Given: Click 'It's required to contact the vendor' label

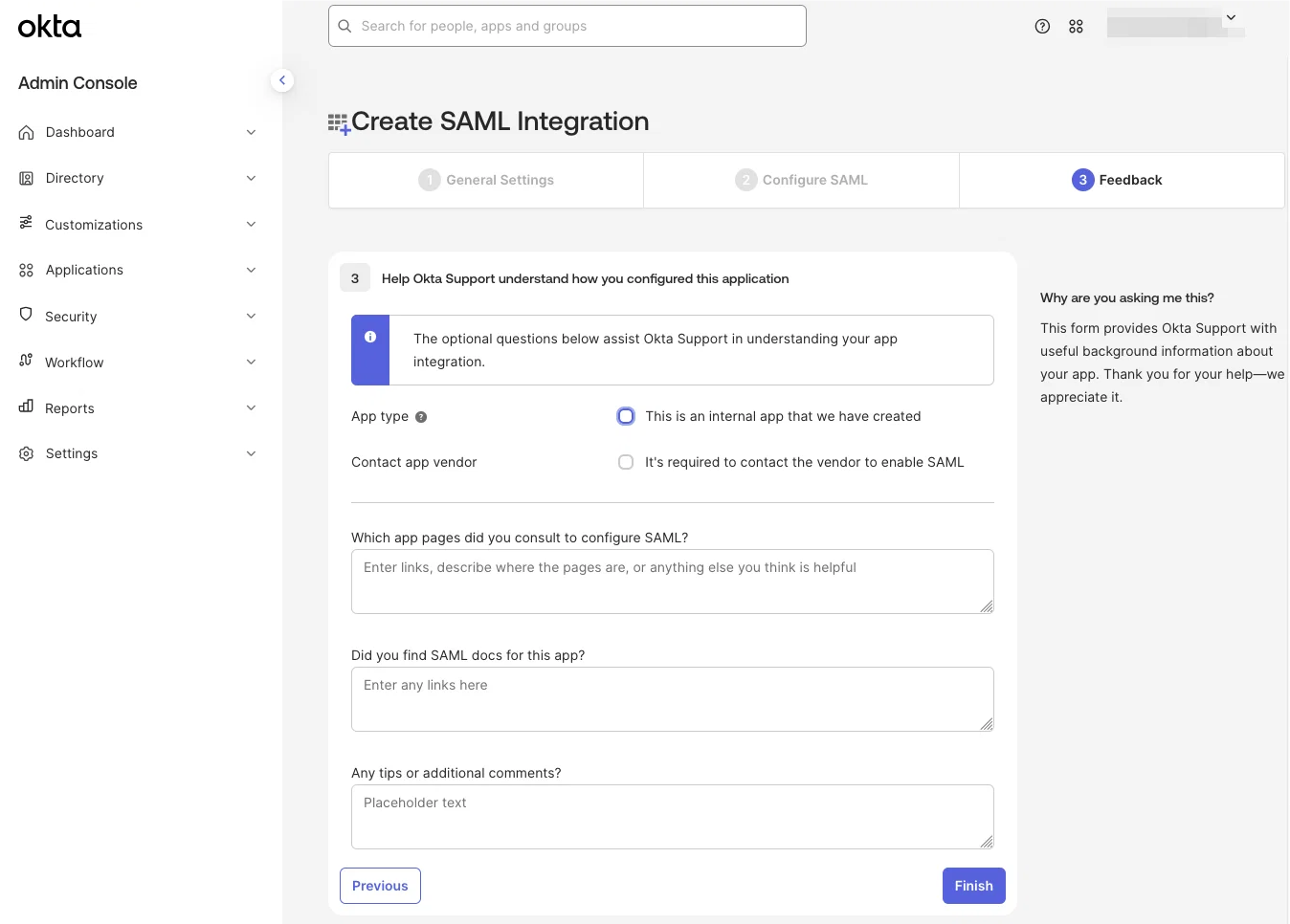Looking at the screenshot, I should (805, 462).
